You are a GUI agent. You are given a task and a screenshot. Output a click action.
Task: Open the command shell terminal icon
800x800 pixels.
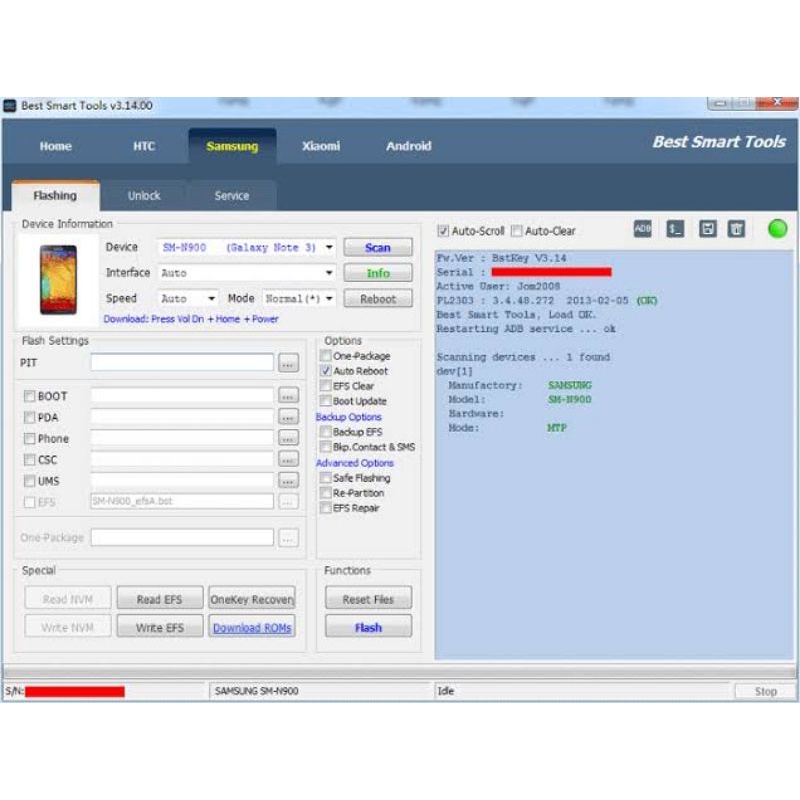coord(675,229)
